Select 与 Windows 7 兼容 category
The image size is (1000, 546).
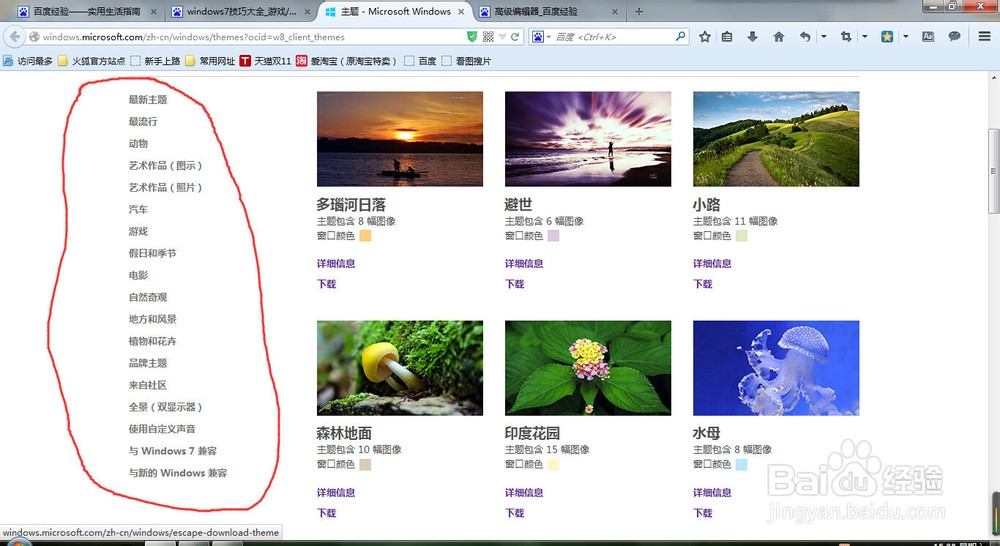coord(173,451)
